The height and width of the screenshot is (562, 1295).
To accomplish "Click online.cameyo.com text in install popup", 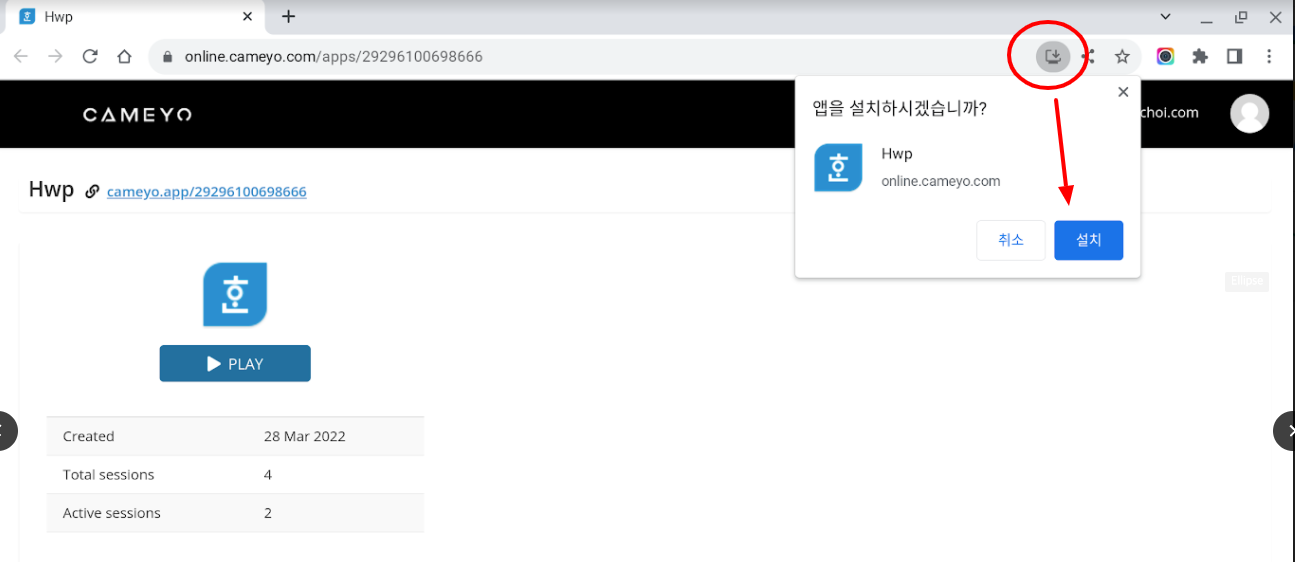I will coord(941,181).
